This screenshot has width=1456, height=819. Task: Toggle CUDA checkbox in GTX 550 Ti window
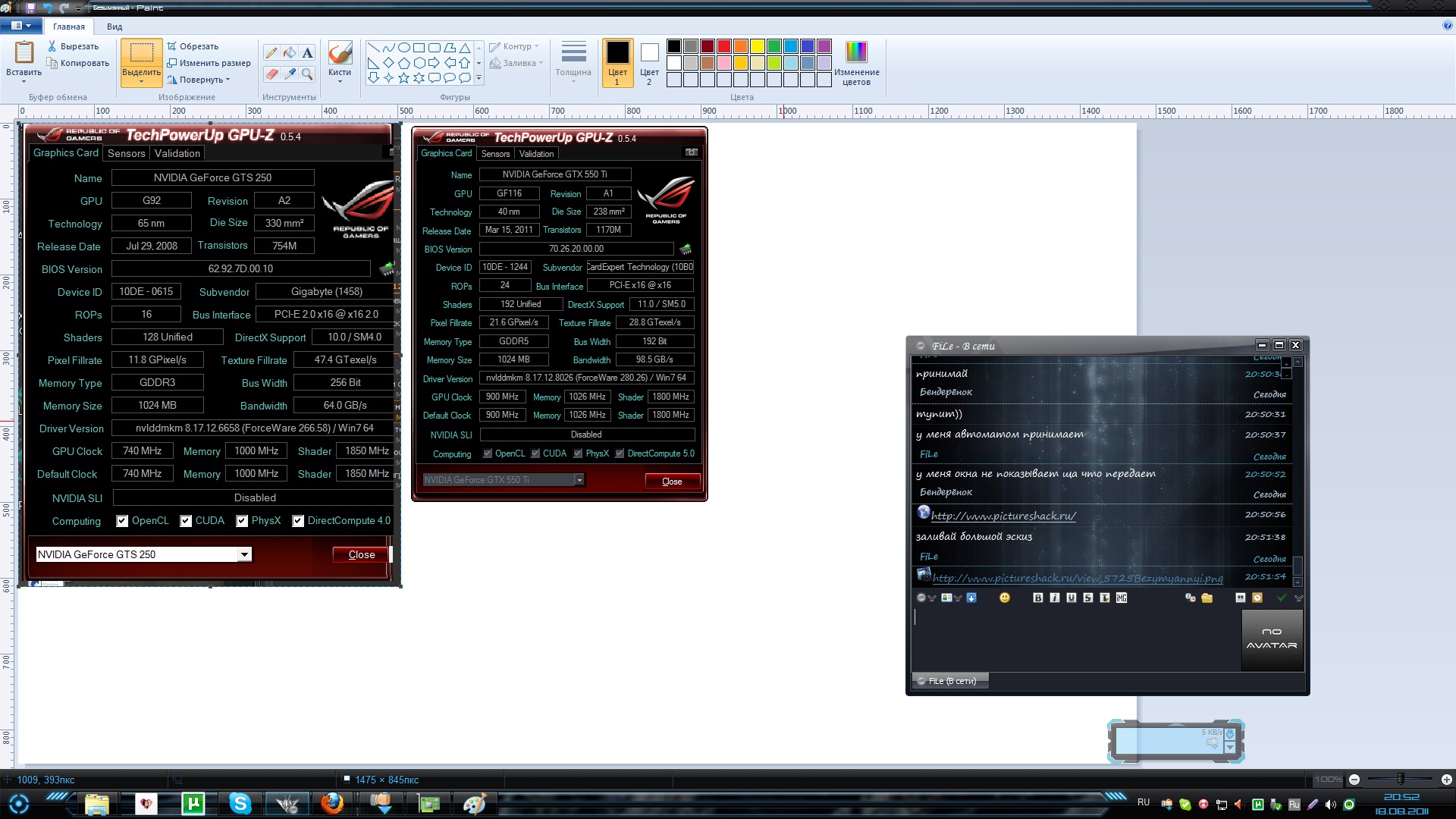tap(535, 453)
